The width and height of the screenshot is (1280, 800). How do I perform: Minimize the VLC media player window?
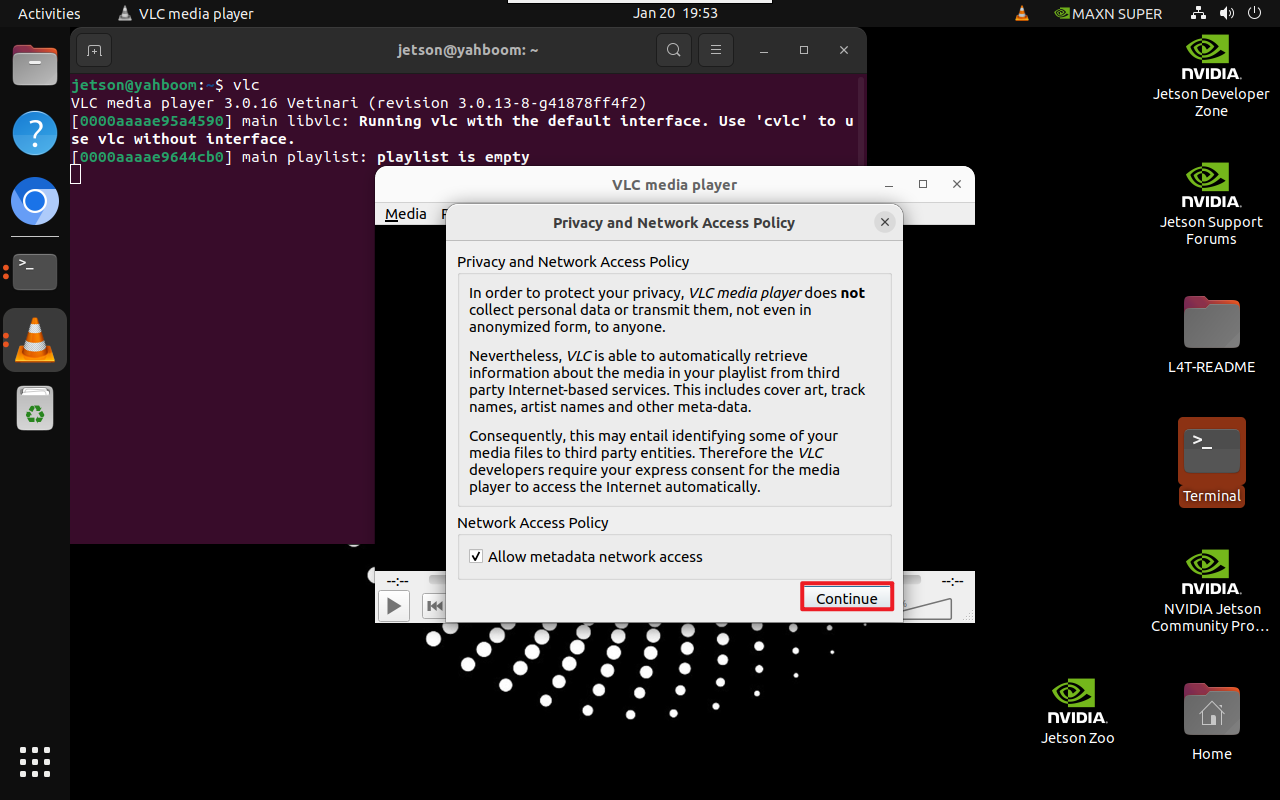pyautogui.click(x=888, y=184)
